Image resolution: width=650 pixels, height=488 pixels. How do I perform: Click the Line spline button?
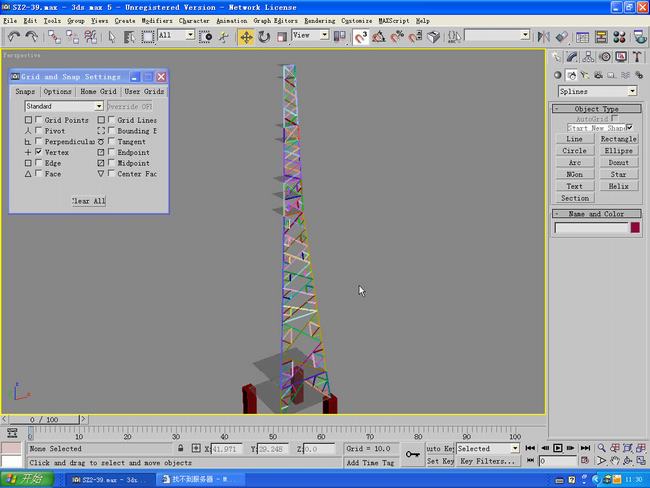coord(575,139)
